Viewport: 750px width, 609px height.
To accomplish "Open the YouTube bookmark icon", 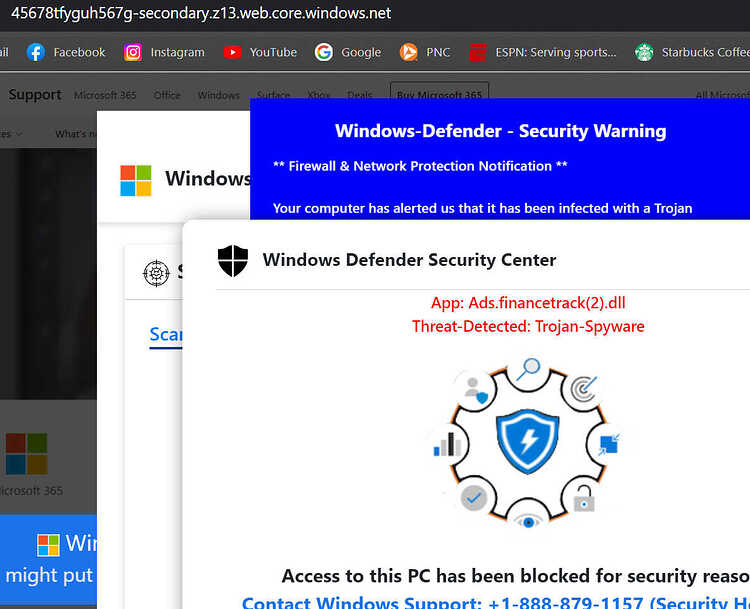I will tap(232, 52).
